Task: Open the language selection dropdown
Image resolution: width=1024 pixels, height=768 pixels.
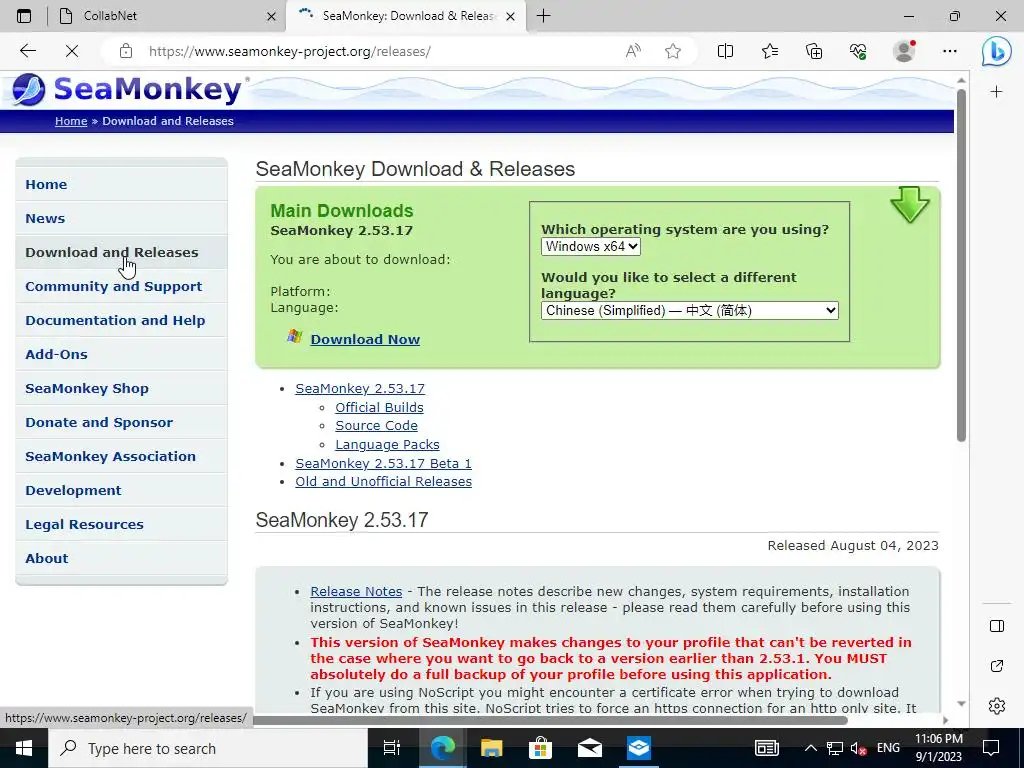Action: pyautogui.click(x=690, y=310)
